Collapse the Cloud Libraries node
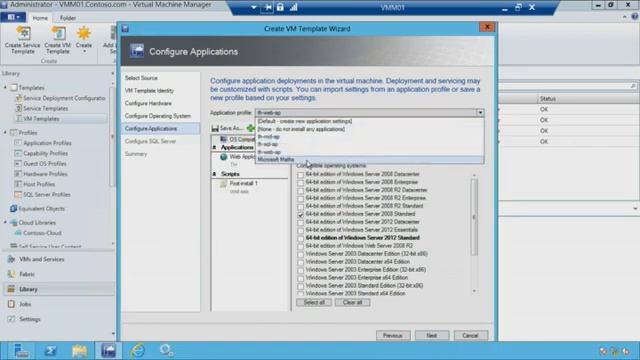640x360 pixels. point(5,222)
